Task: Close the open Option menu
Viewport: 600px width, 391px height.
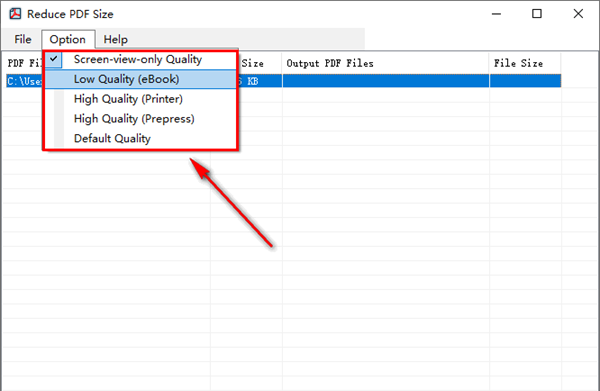Action: 68,39
